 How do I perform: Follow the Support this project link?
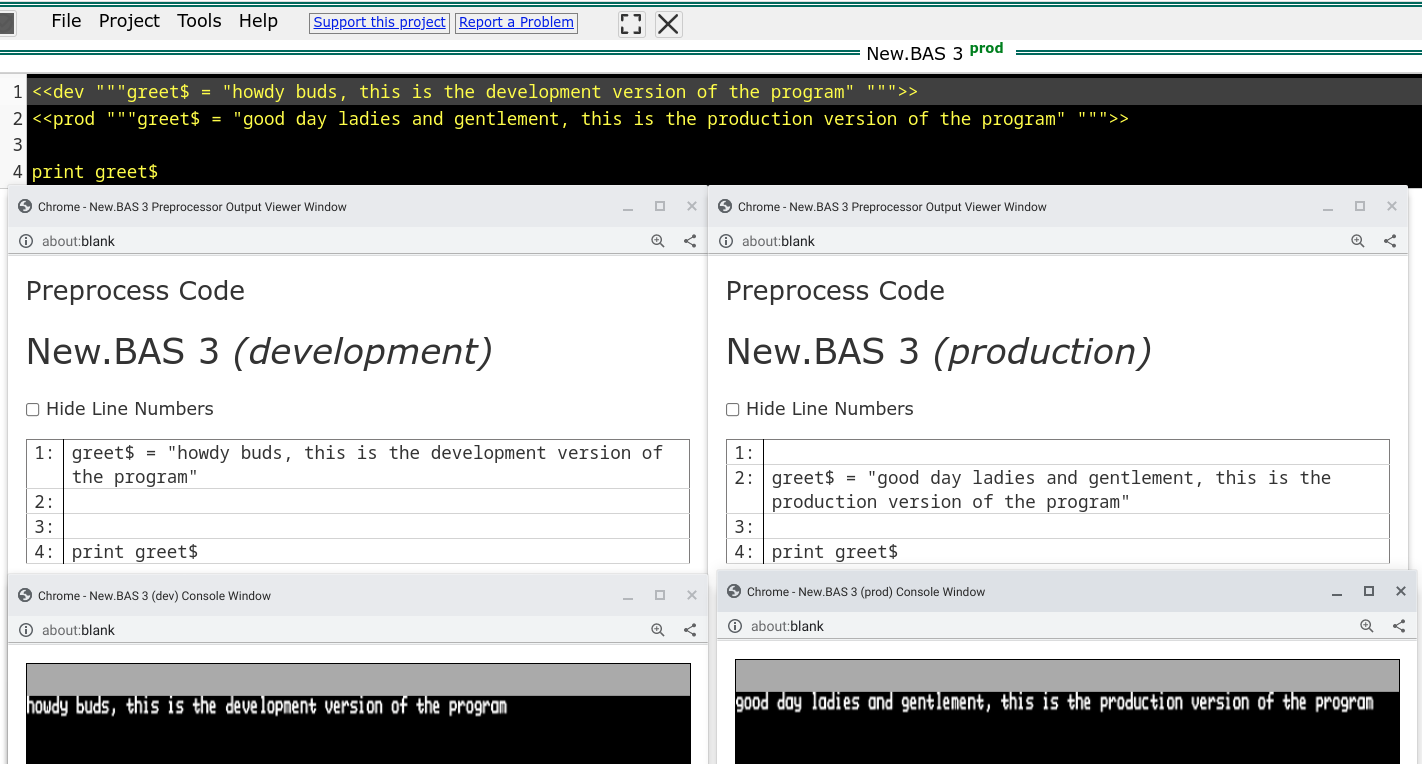tap(379, 22)
